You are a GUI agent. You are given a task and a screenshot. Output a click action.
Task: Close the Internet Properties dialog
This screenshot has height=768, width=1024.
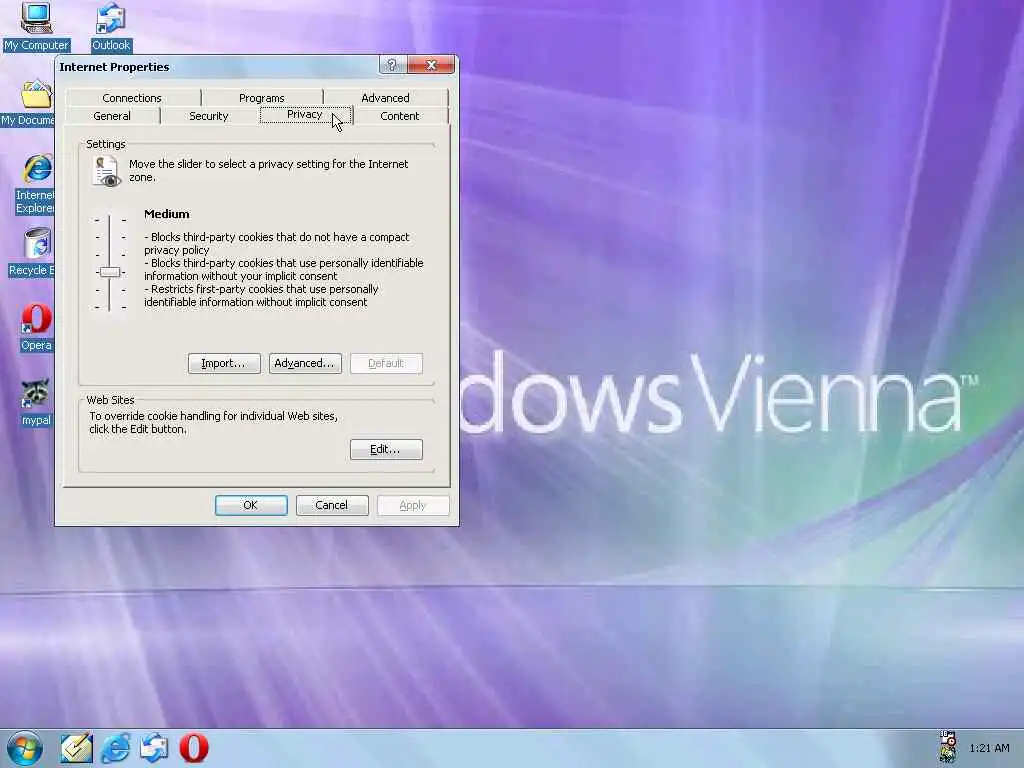click(431, 65)
